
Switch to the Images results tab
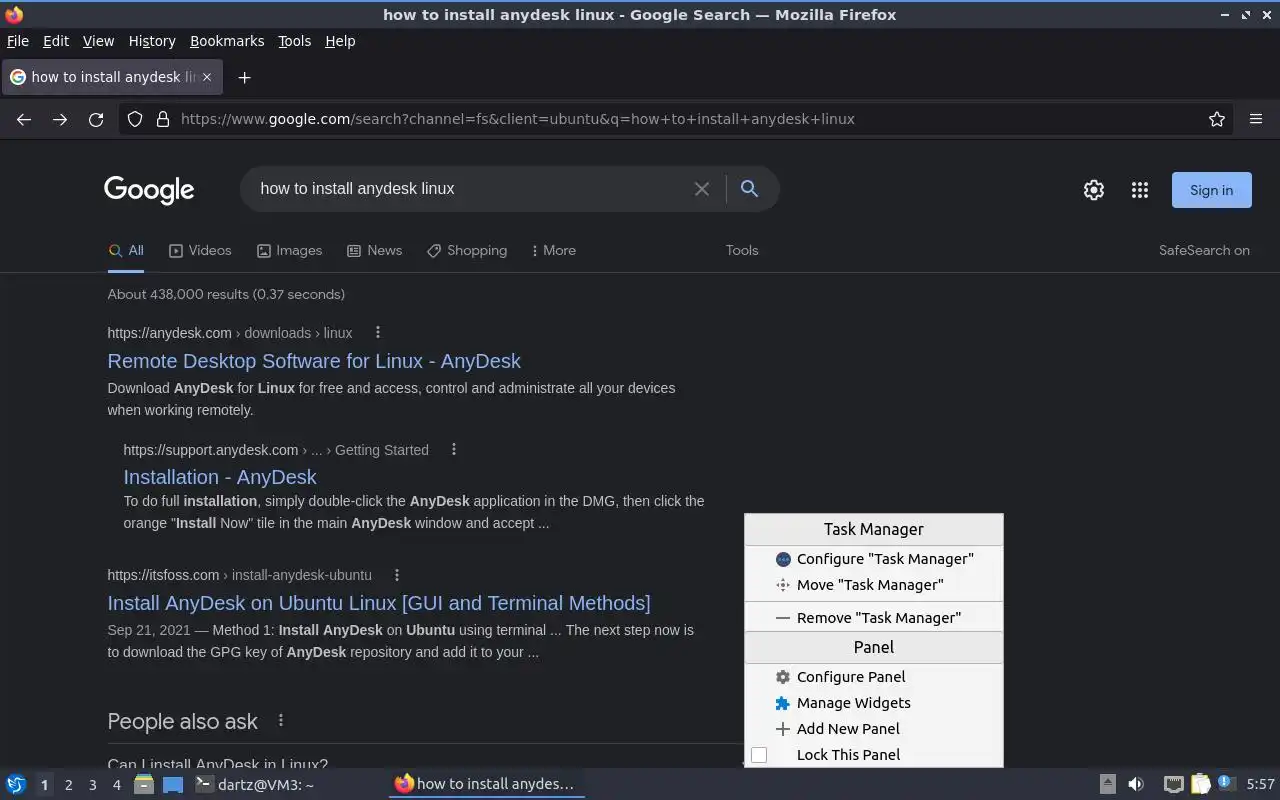point(289,250)
